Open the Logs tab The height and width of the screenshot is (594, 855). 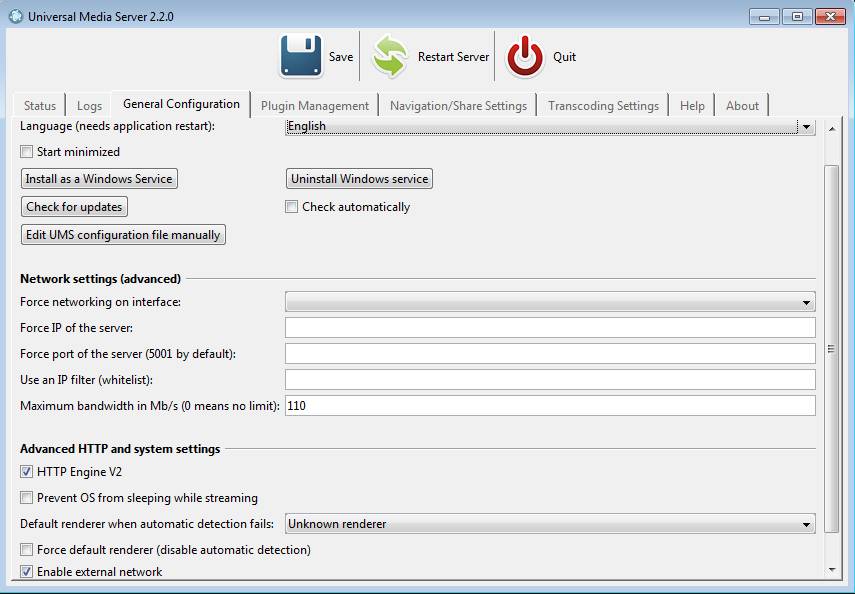89,106
